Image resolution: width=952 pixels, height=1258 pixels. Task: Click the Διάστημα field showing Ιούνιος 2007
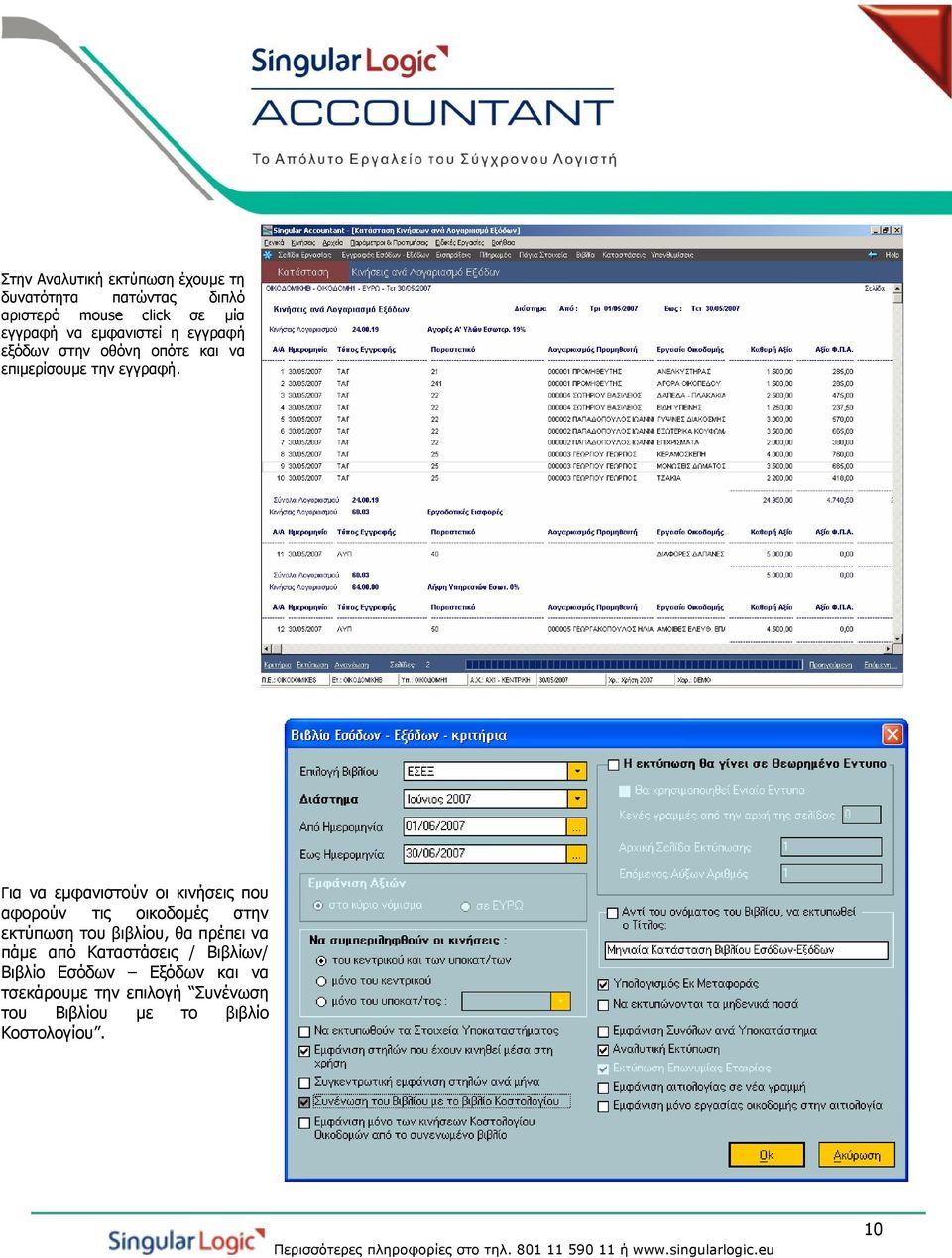click(x=485, y=799)
